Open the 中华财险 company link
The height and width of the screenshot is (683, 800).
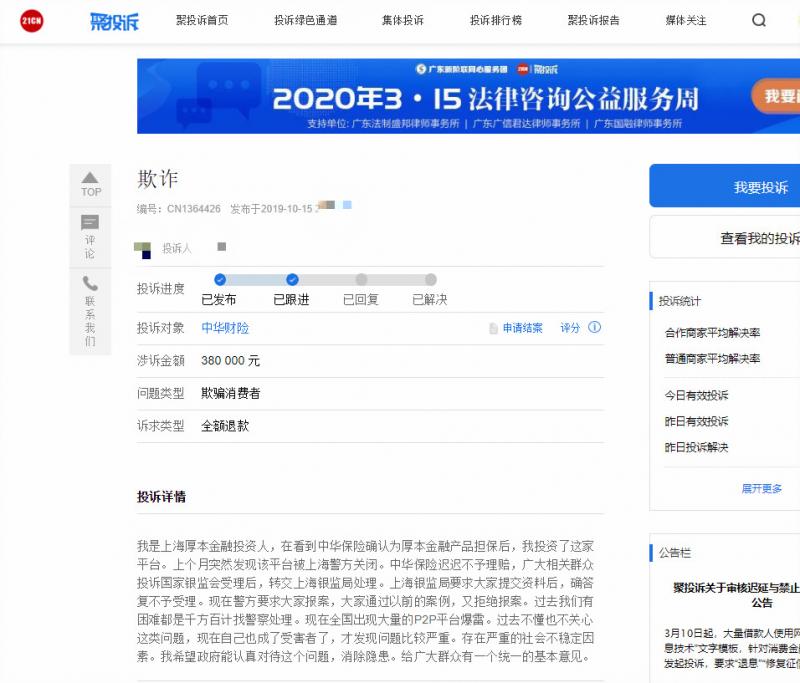click(225, 328)
